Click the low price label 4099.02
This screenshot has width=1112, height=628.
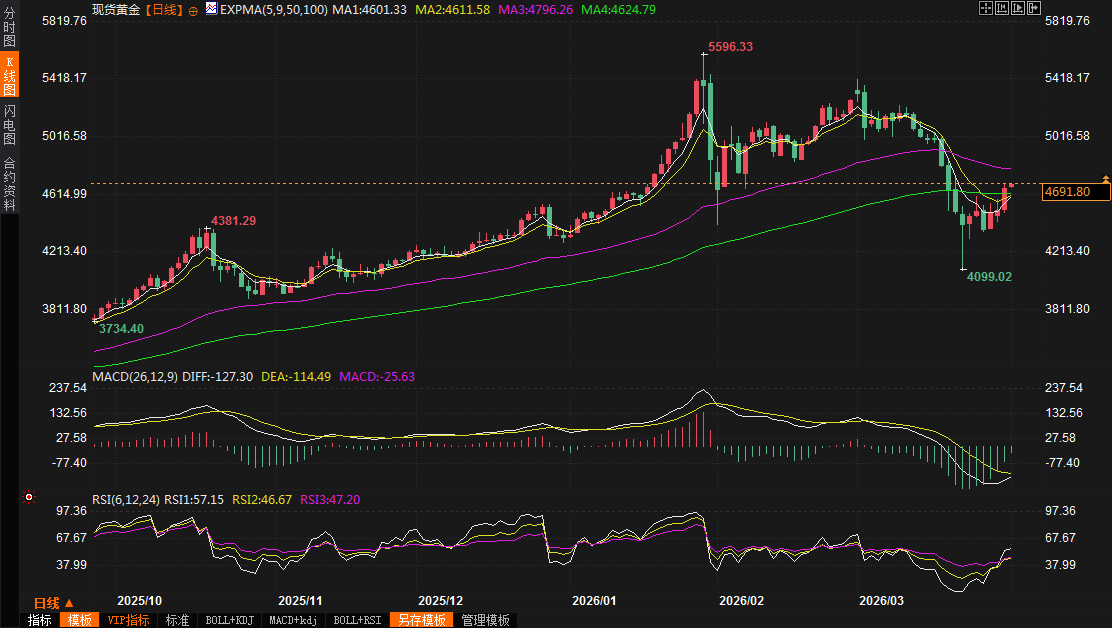tap(989, 276)
